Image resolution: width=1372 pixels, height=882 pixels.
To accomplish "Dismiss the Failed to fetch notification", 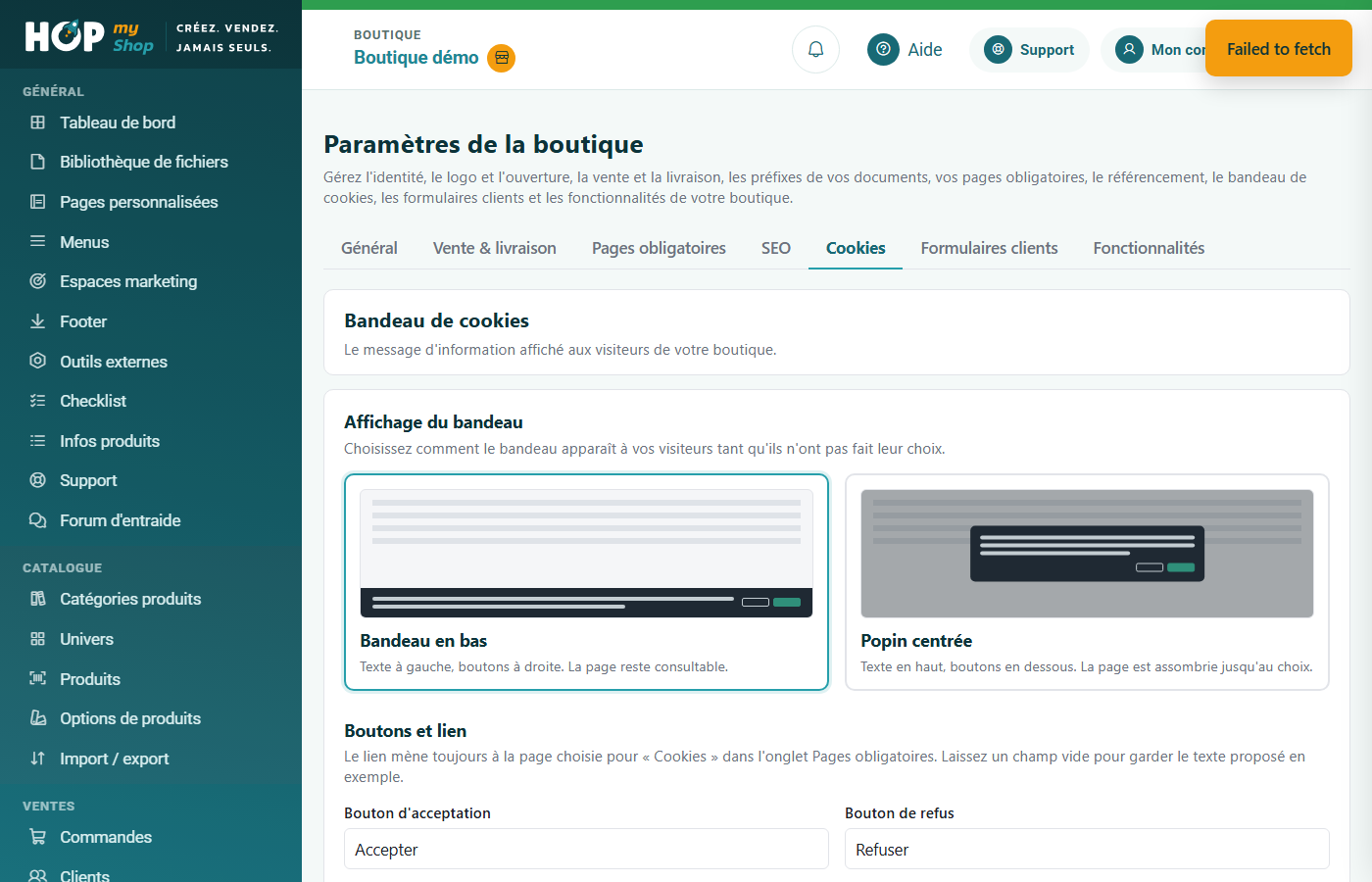I will tap(1279, 49).
